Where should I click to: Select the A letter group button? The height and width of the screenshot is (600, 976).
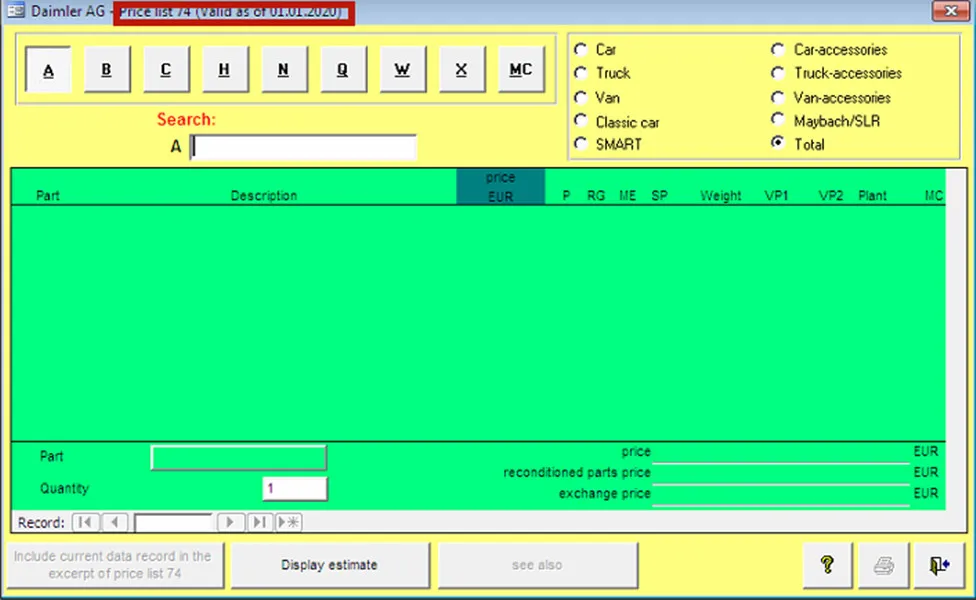click(48, 70)
